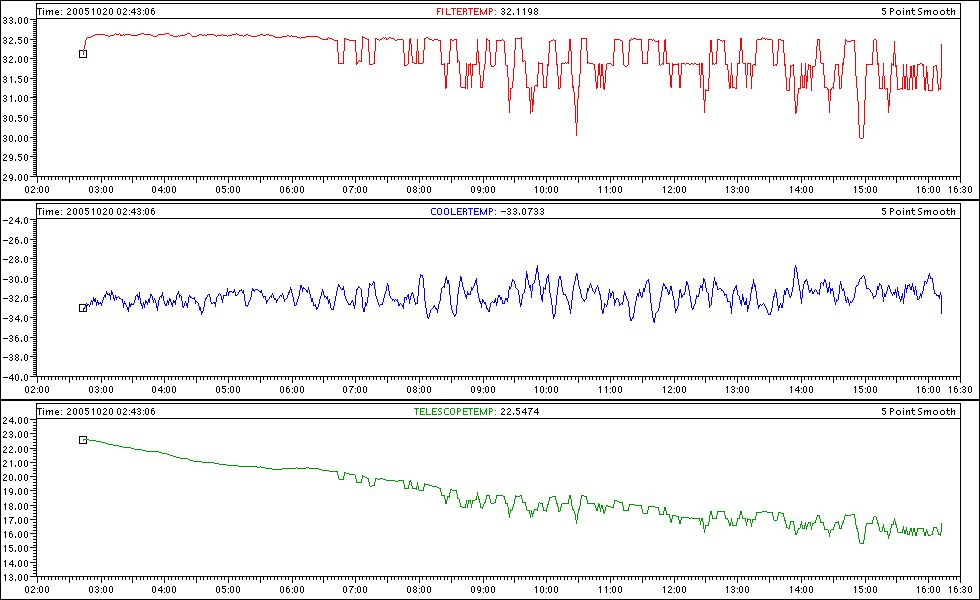Screen dimensions: 980x600
Task: Click the cursor square marker on the blue COOLERTEMP curve
Action: (83, 308)
